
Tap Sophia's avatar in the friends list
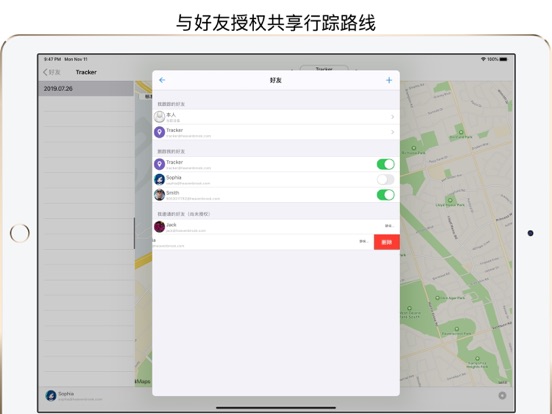159,180
